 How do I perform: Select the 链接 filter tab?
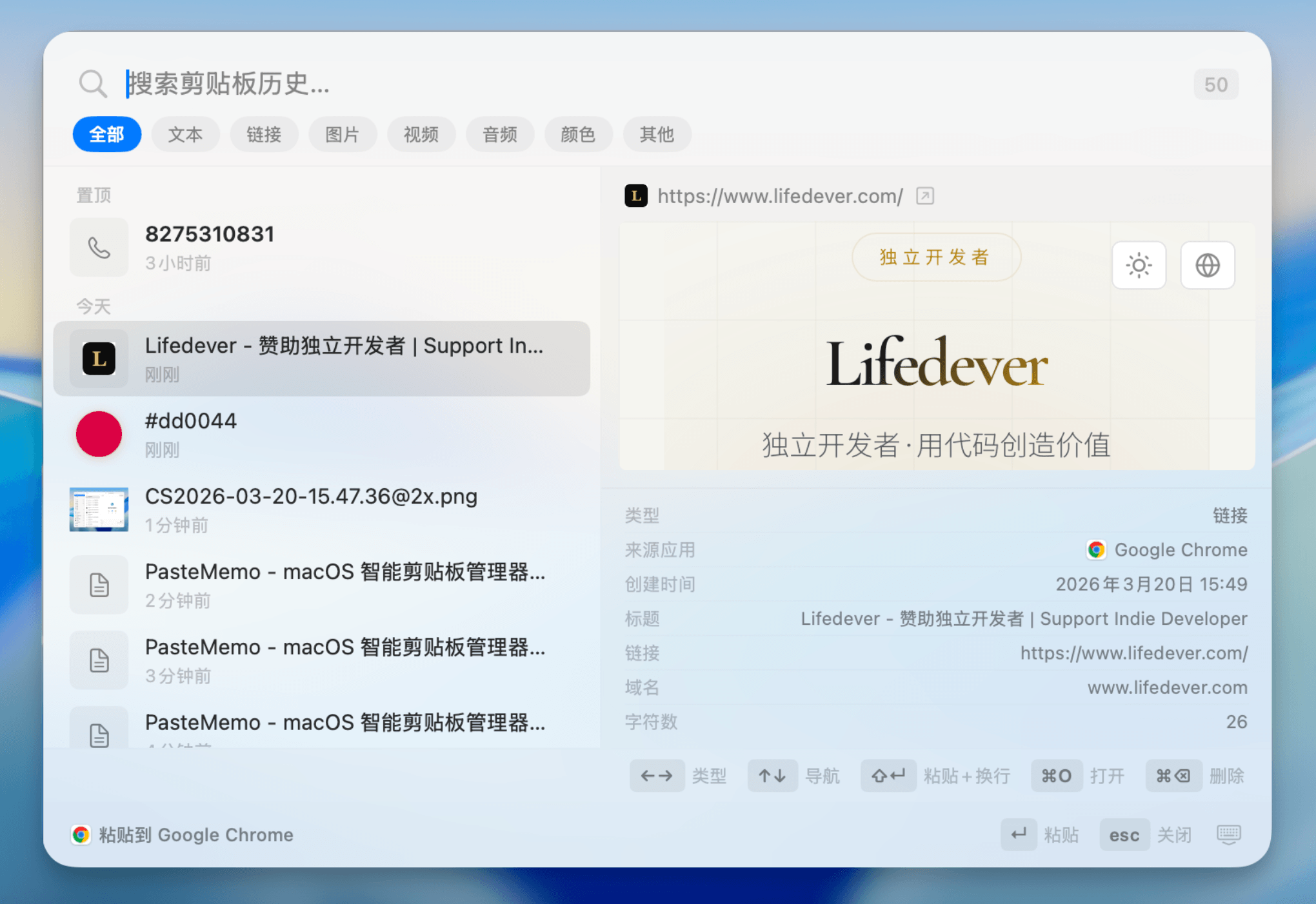pos(264,134)
